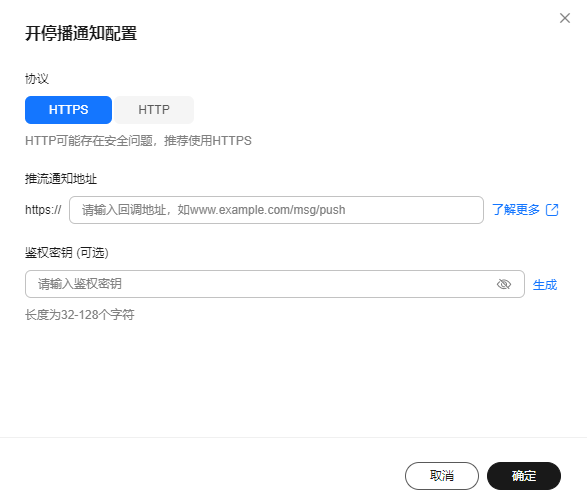Click the HTTP security warning text
This screenshot has width=587, height=501.
tap(138, 141)
